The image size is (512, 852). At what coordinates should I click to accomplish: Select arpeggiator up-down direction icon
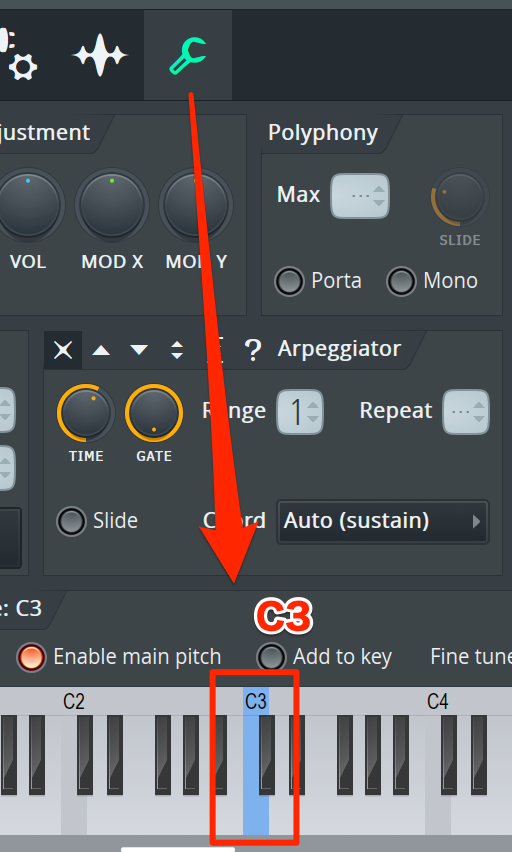pos(177,350)
